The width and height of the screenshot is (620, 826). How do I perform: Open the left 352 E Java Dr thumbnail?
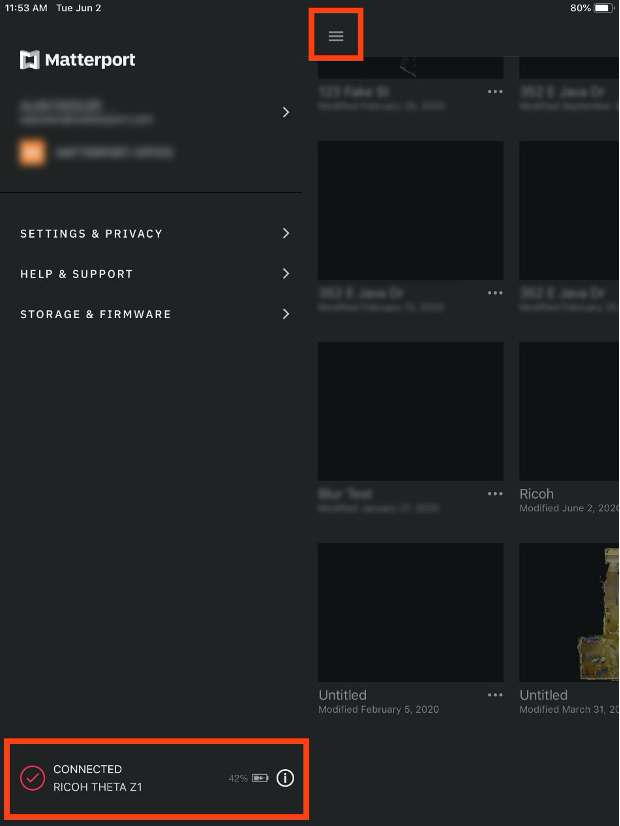click(x=410, y=210)
